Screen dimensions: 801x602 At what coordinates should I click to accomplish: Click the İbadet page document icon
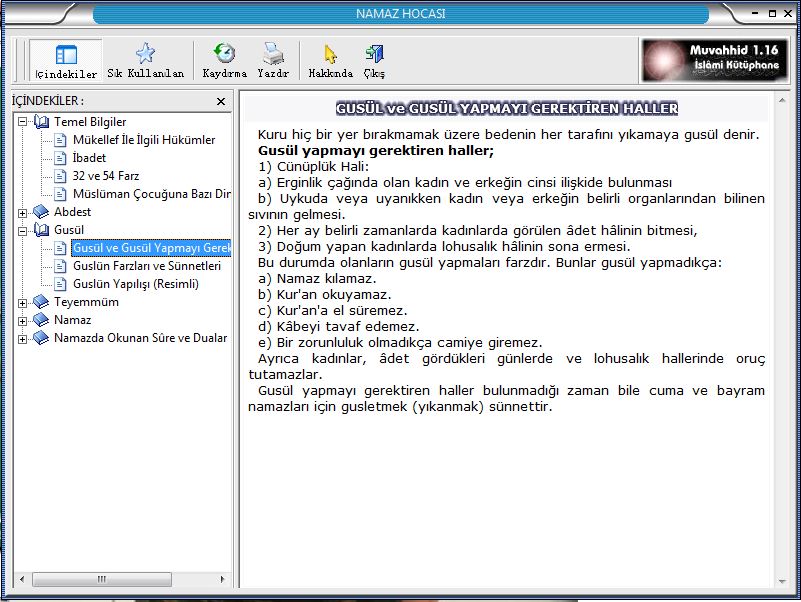pos(60,157)
